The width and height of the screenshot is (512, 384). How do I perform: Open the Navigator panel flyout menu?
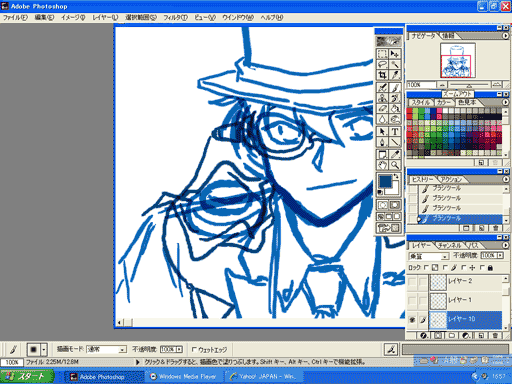(x=506, y=36)
